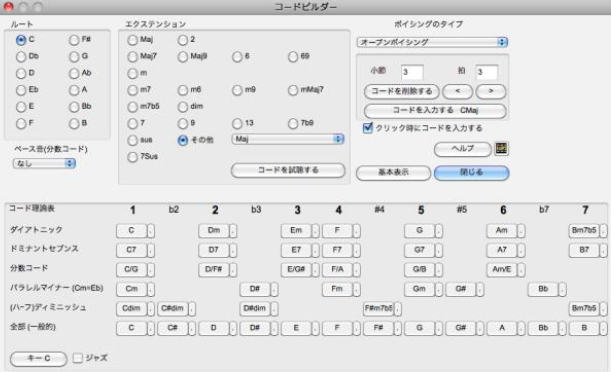Insert the slash chord E/G#

(296, 270)
